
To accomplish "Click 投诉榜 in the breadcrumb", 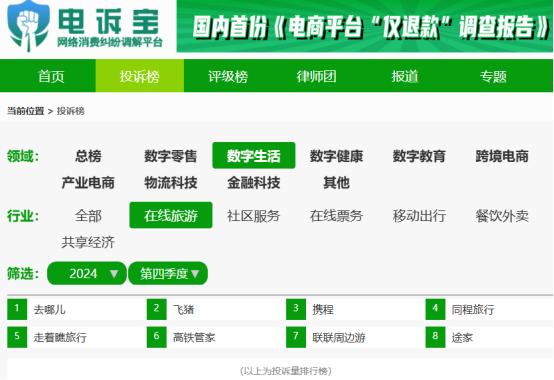I will tap(71, 111).
